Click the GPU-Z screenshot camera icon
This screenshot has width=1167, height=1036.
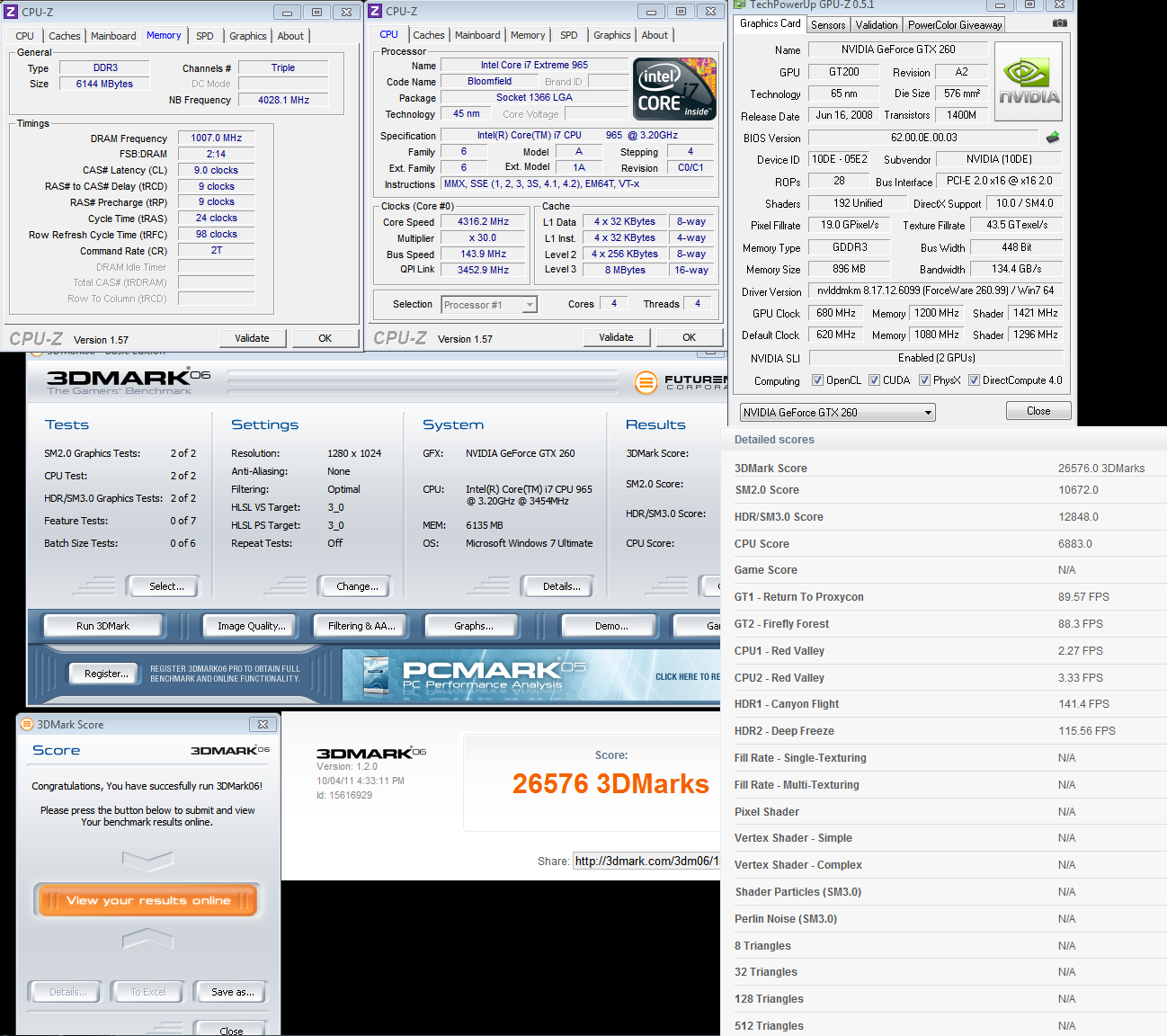tap(1060, 23)
